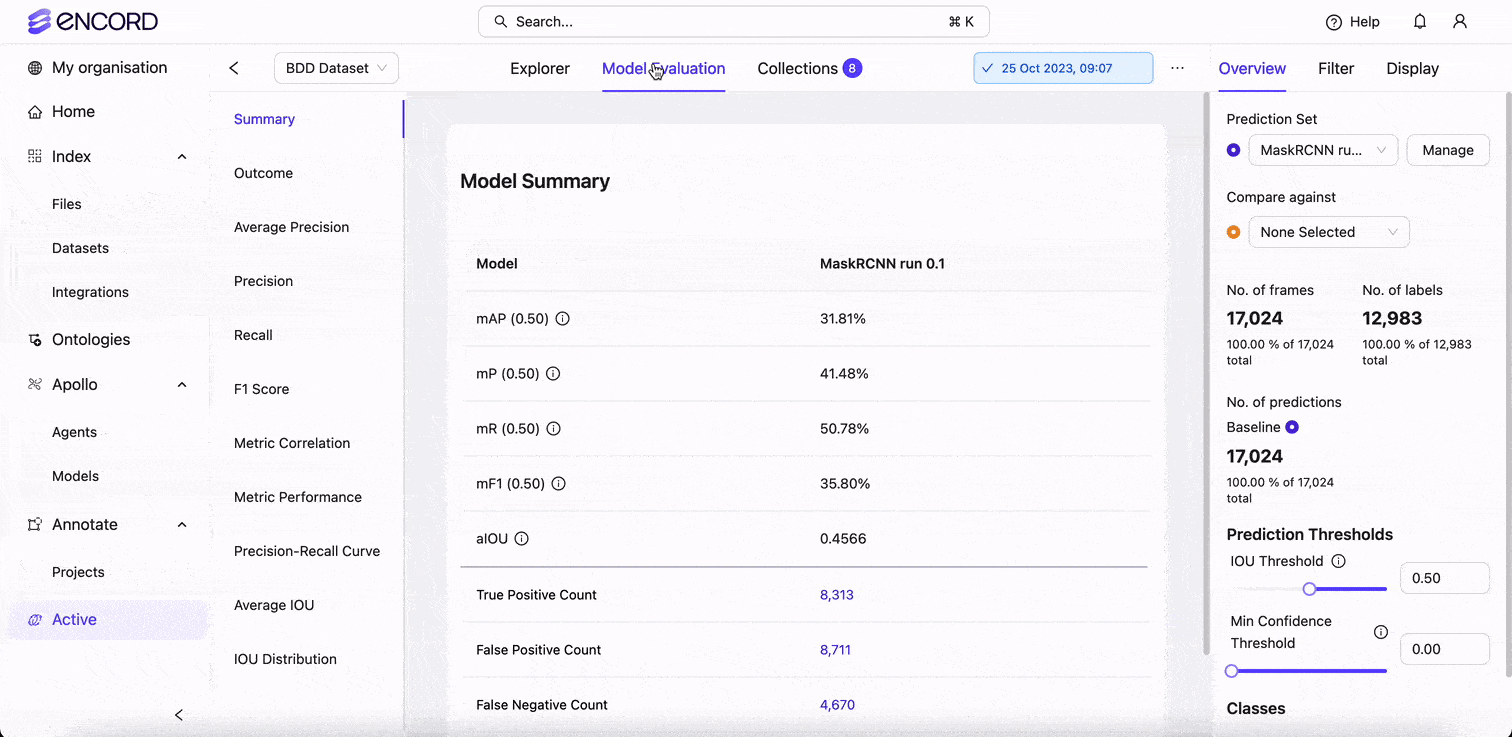Click the My organisation globe icon
The height and width of the screenshot is (737, 1512).
35,68
